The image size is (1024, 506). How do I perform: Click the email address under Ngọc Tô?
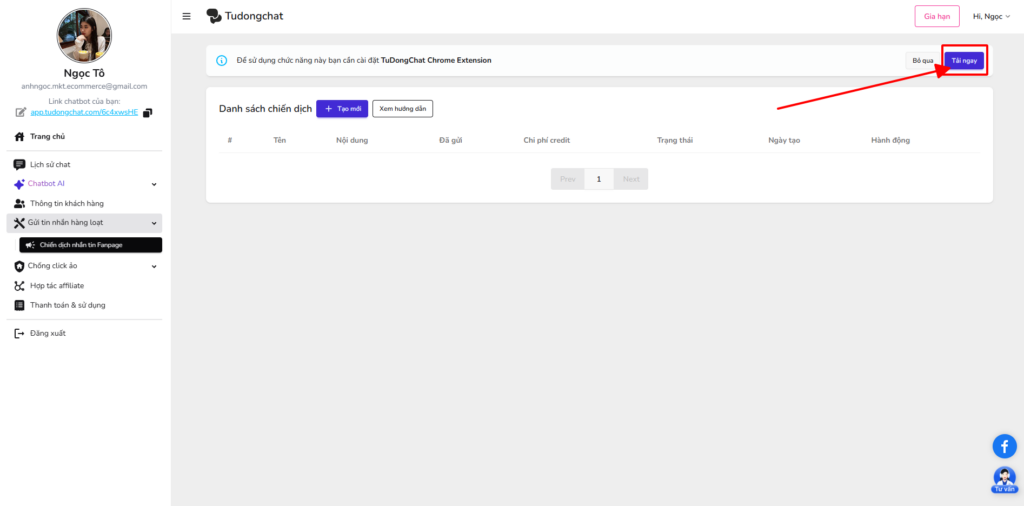[84, 86]
